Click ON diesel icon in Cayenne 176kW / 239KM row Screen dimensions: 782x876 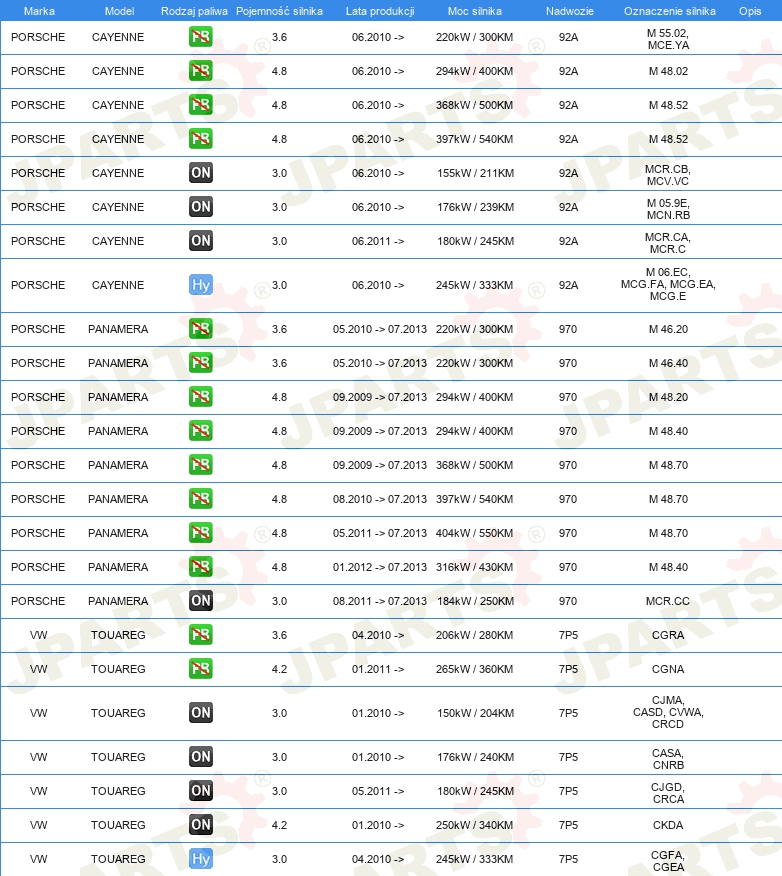click(x=201, y=207)
